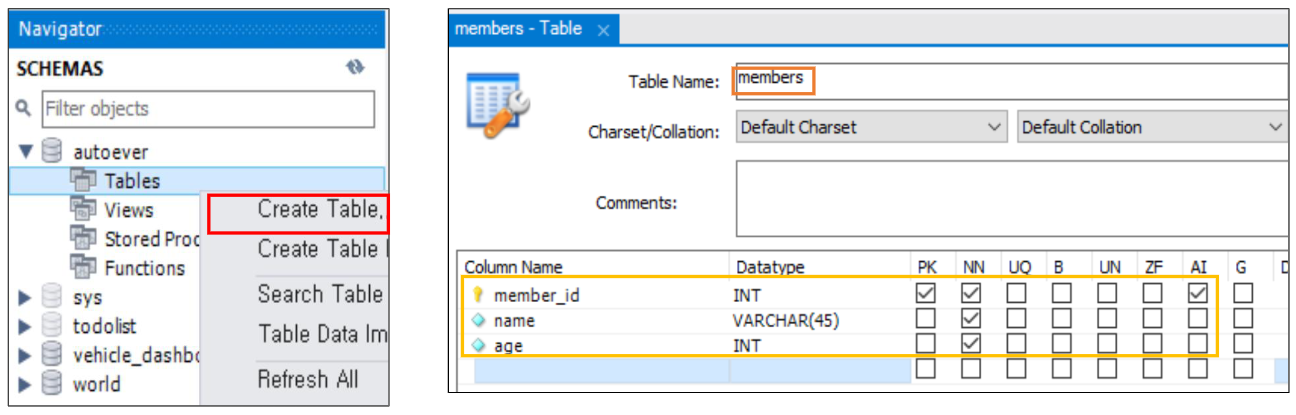Screen dimensions: 1296x415
Task: Click the refresh schemas icon
Action: coord(355,68)
